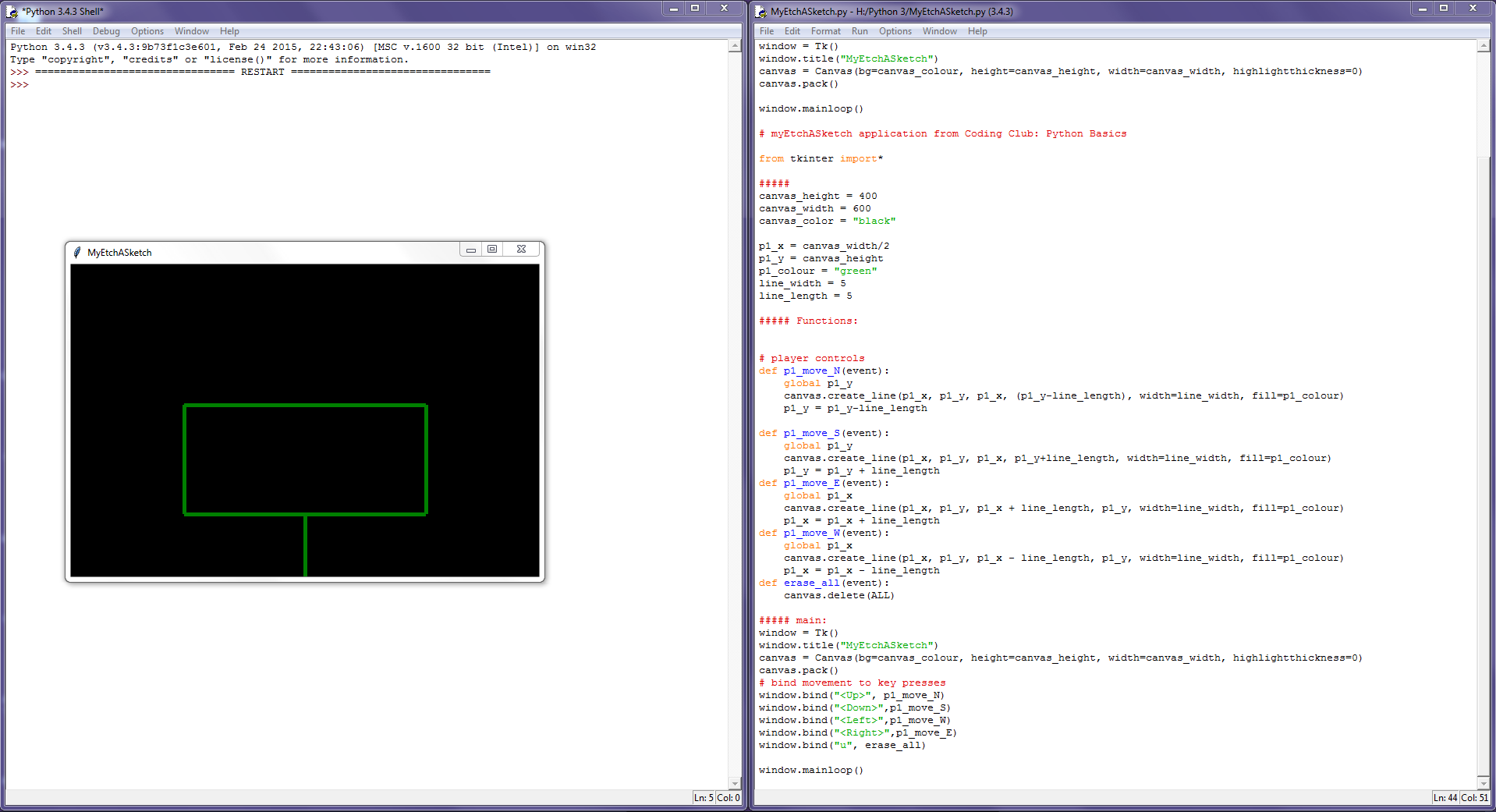Open the Debug menu in Python Shell

[106, 31]
